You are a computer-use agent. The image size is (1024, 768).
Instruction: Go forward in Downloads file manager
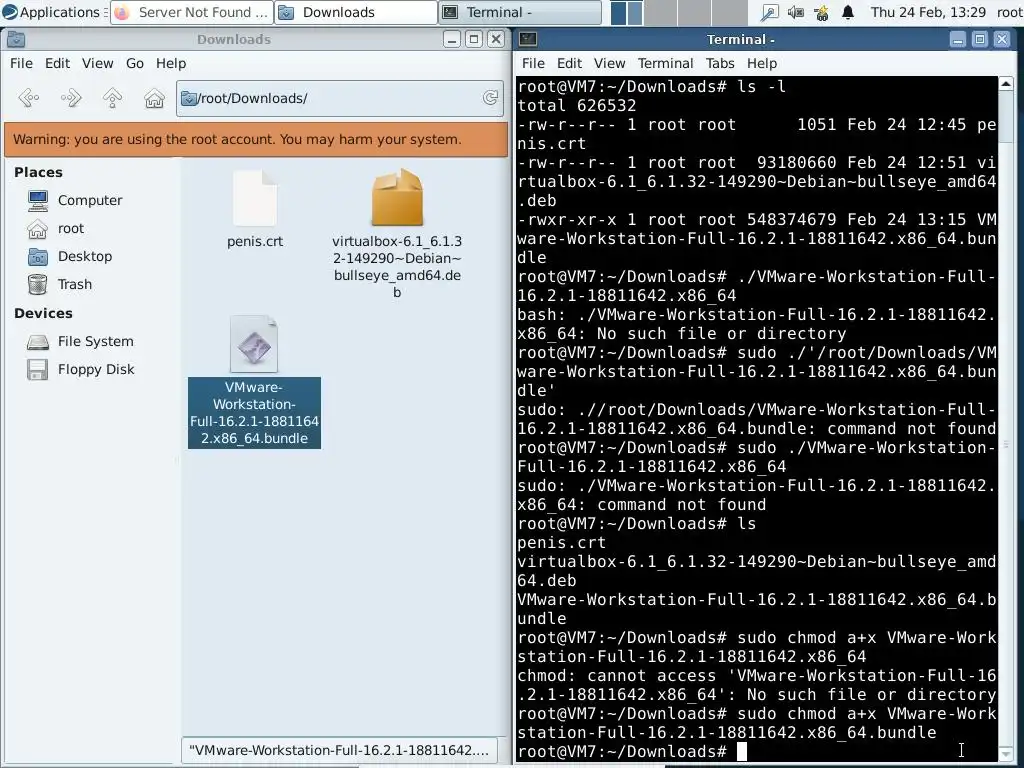coord(71,98)
